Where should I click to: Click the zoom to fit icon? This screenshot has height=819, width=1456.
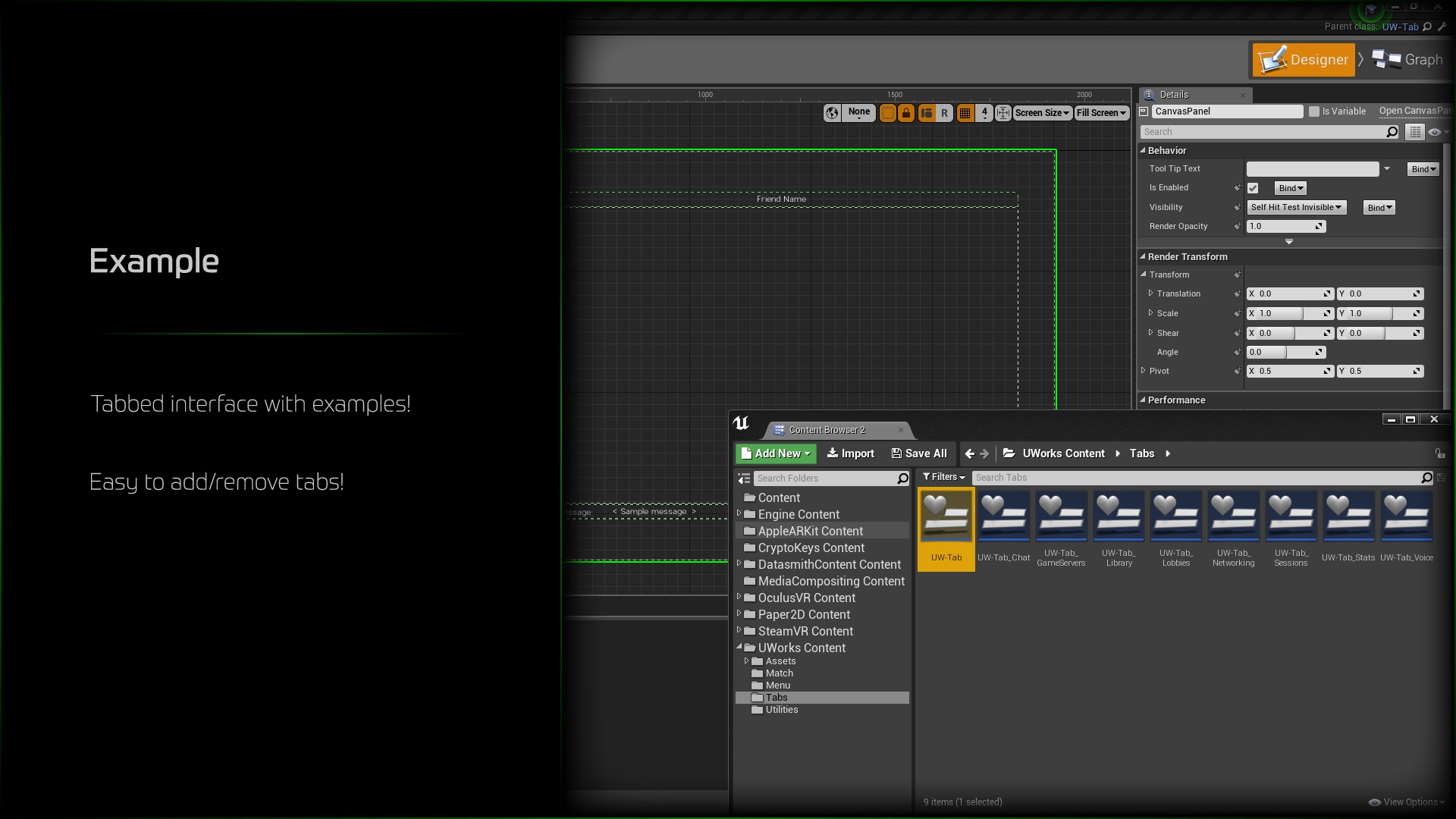coord(1003,113)
